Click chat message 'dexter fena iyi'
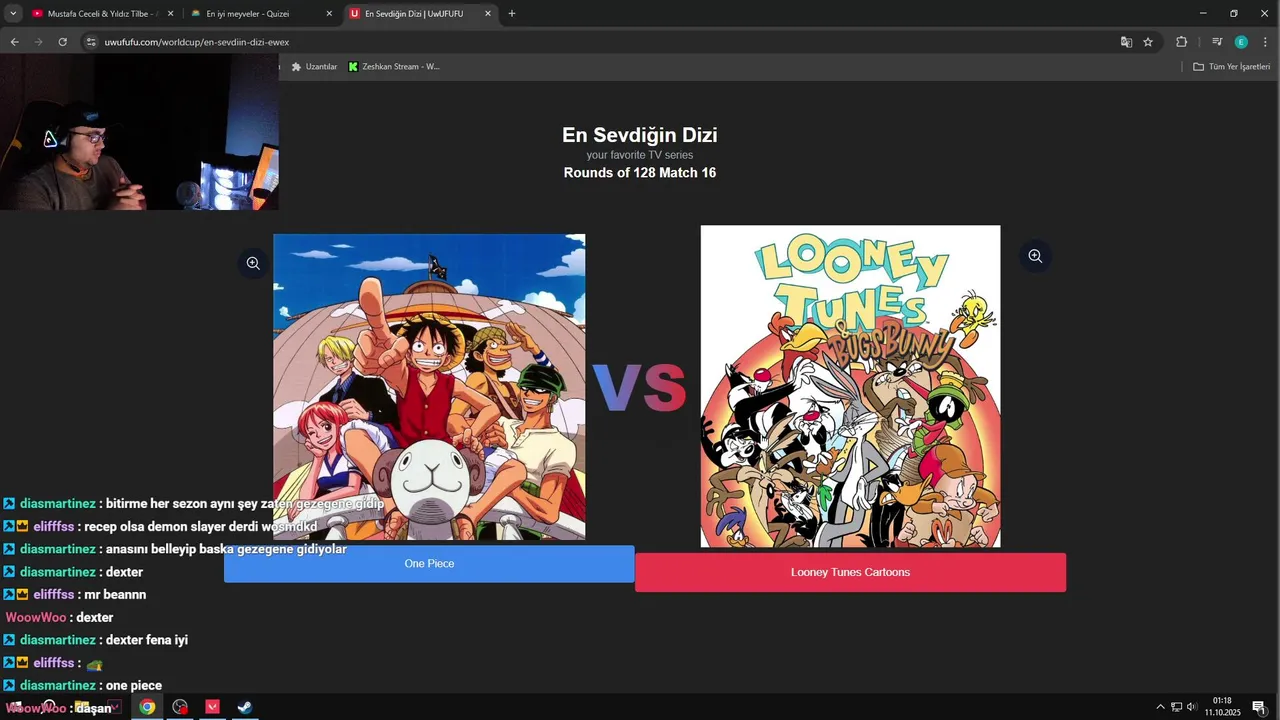Viewport: 1280px width, 720px height. [147, 640]
